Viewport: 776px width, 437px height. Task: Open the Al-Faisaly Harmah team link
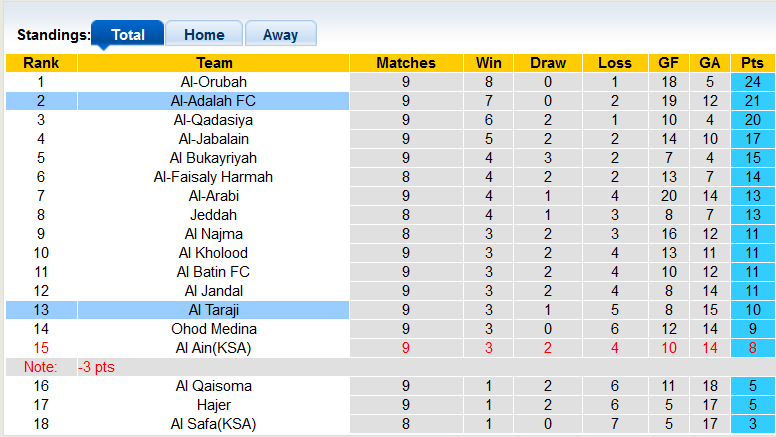213,177
